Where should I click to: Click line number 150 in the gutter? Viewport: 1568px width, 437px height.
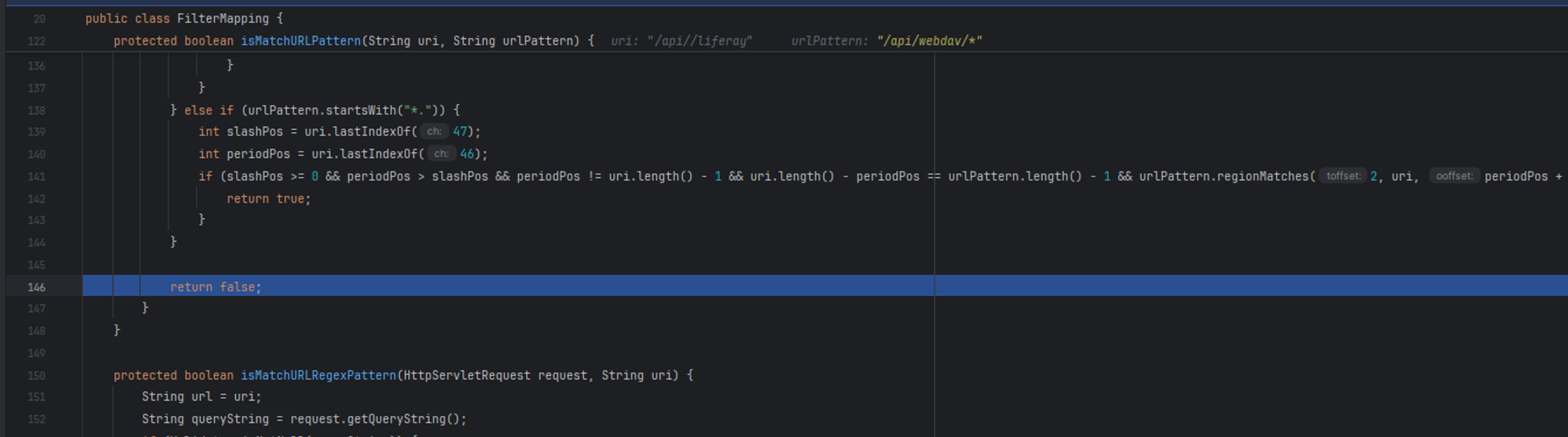tap(36, 376)
